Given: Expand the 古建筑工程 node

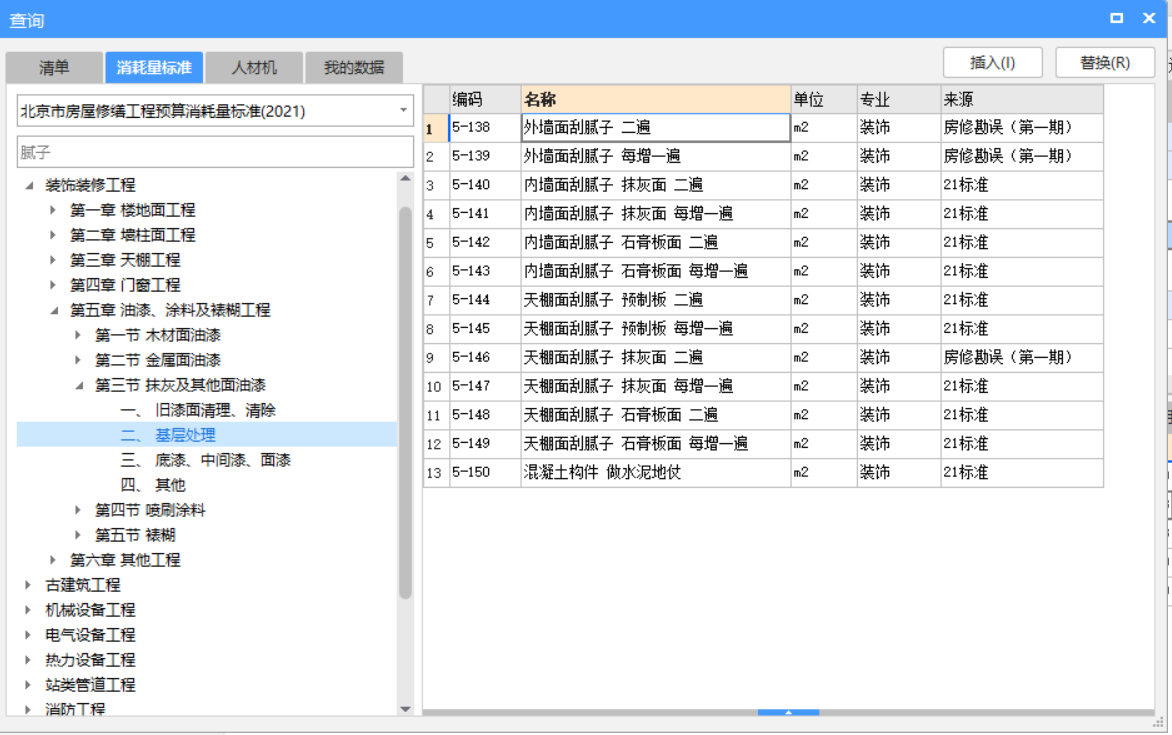Looking at the screenshot, I should point(28,585).
